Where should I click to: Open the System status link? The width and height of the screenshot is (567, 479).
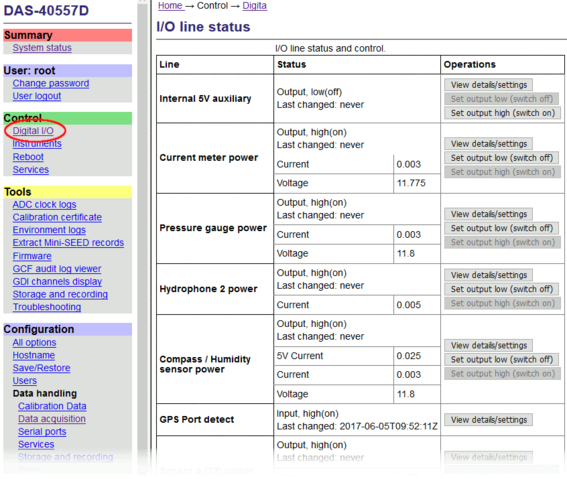42,48
